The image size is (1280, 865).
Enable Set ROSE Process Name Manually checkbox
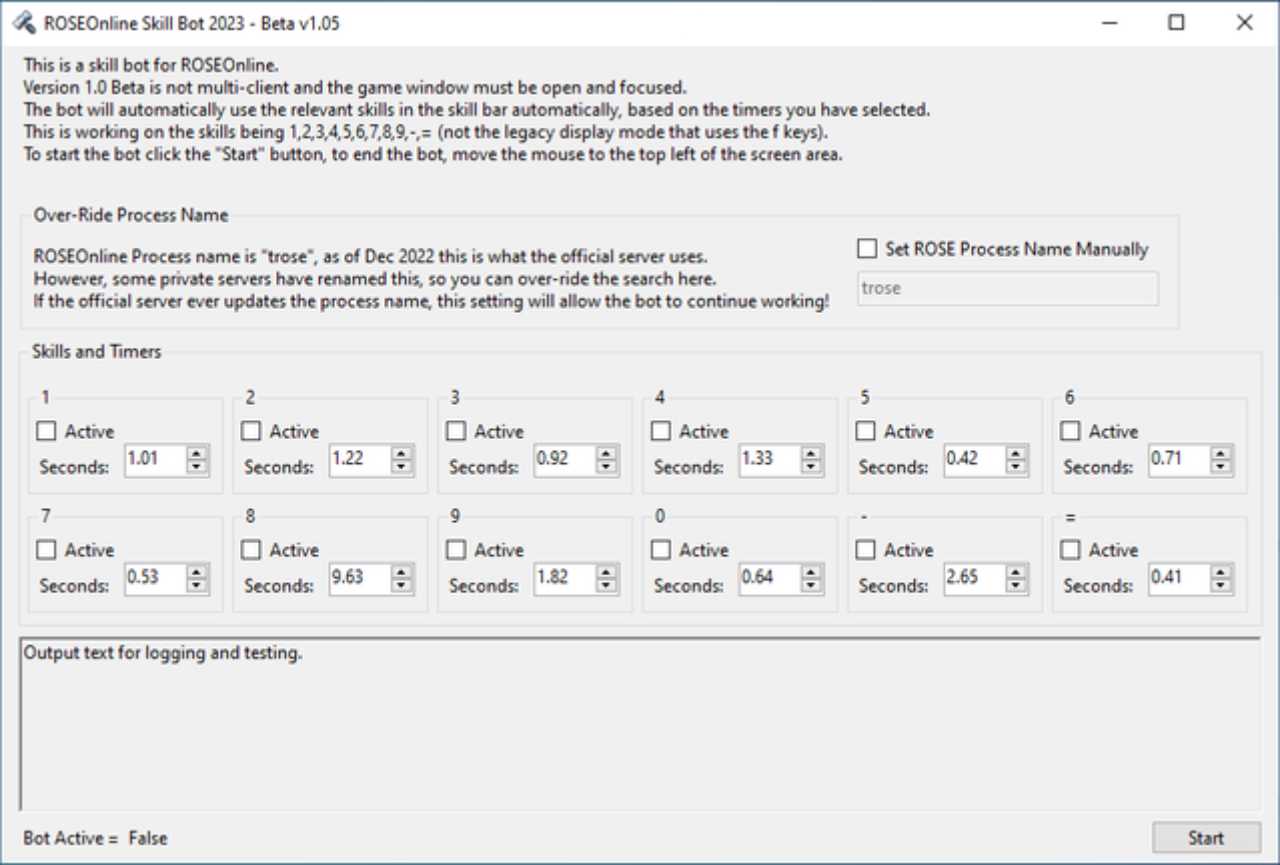click(867, 249)
